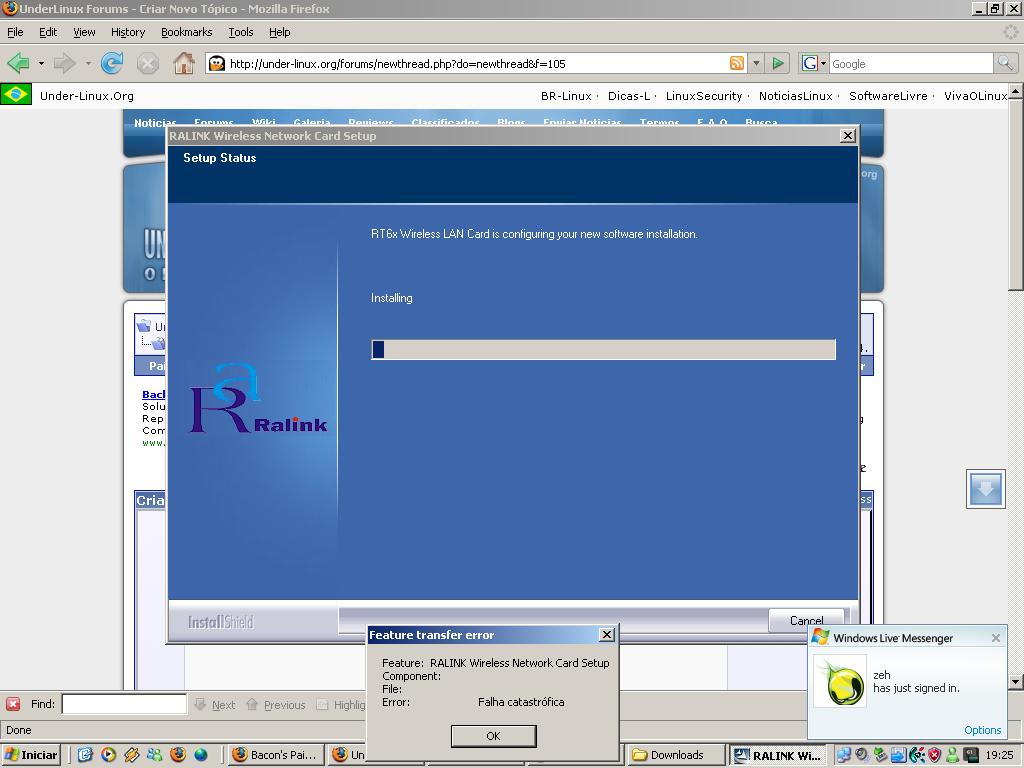Image resolution: width=1024 pixels, height=768 pixels.
Task: Open the NoticiasLinux link
Action: 795,95
